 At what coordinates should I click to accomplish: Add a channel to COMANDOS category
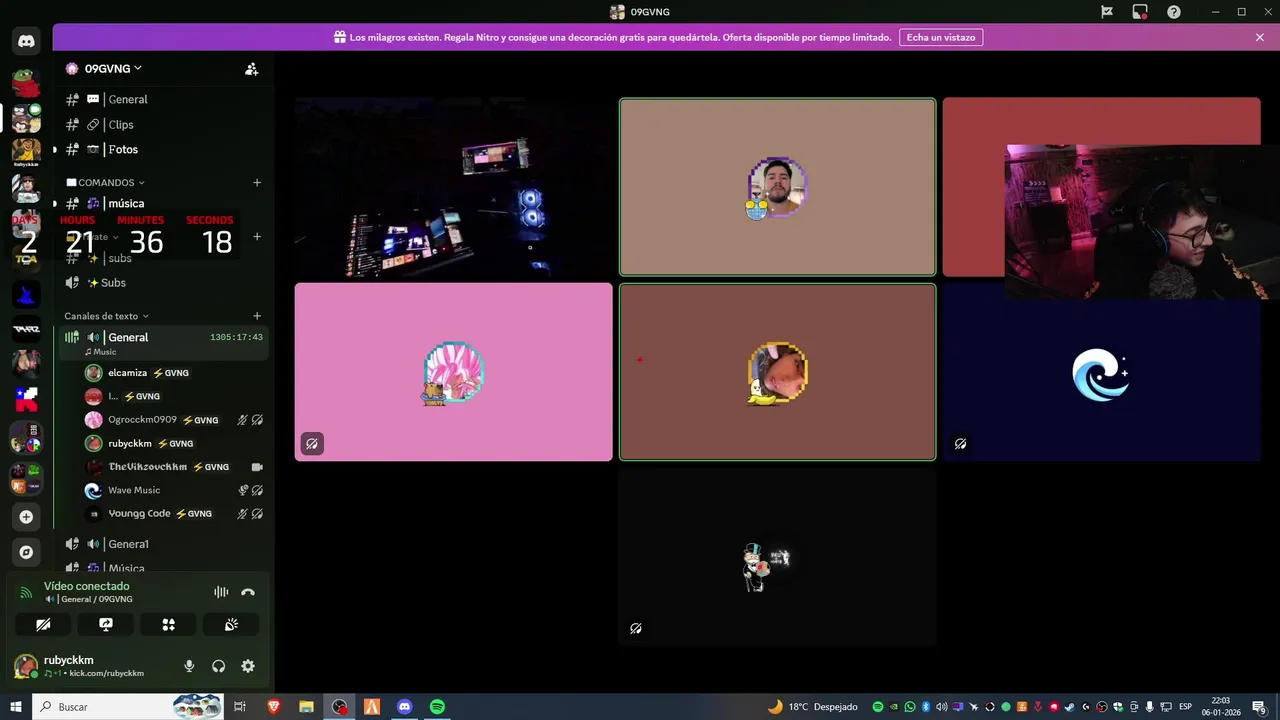(257, 183)
